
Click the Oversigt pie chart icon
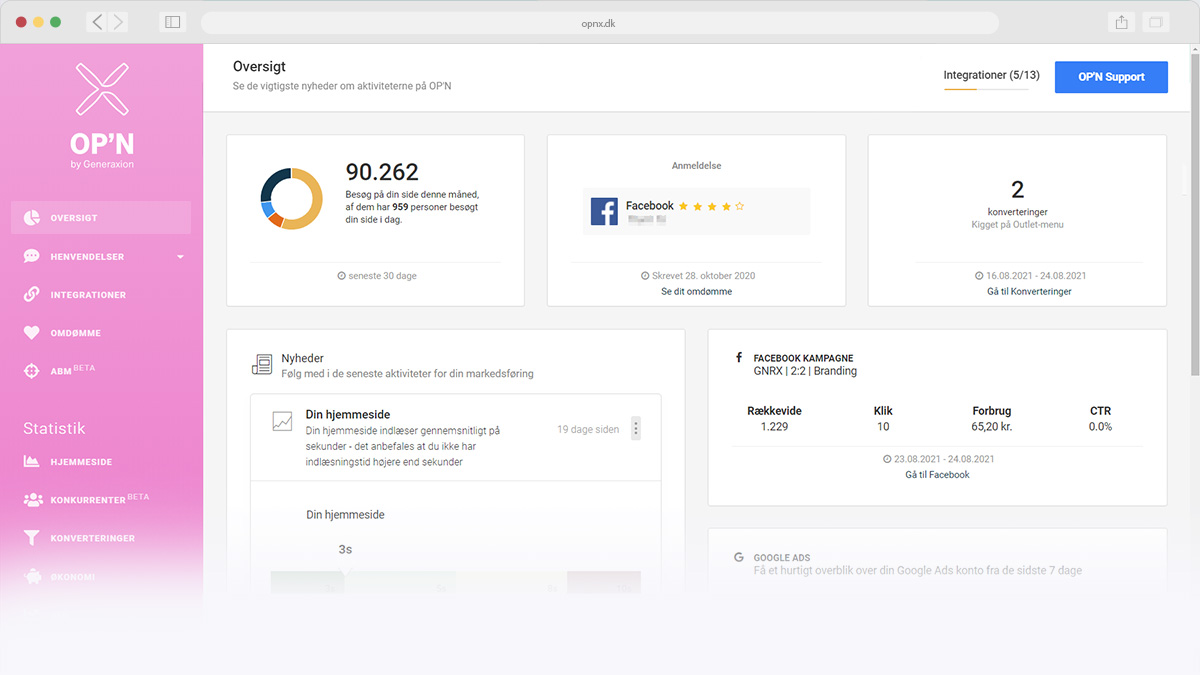tap(32, 218)
